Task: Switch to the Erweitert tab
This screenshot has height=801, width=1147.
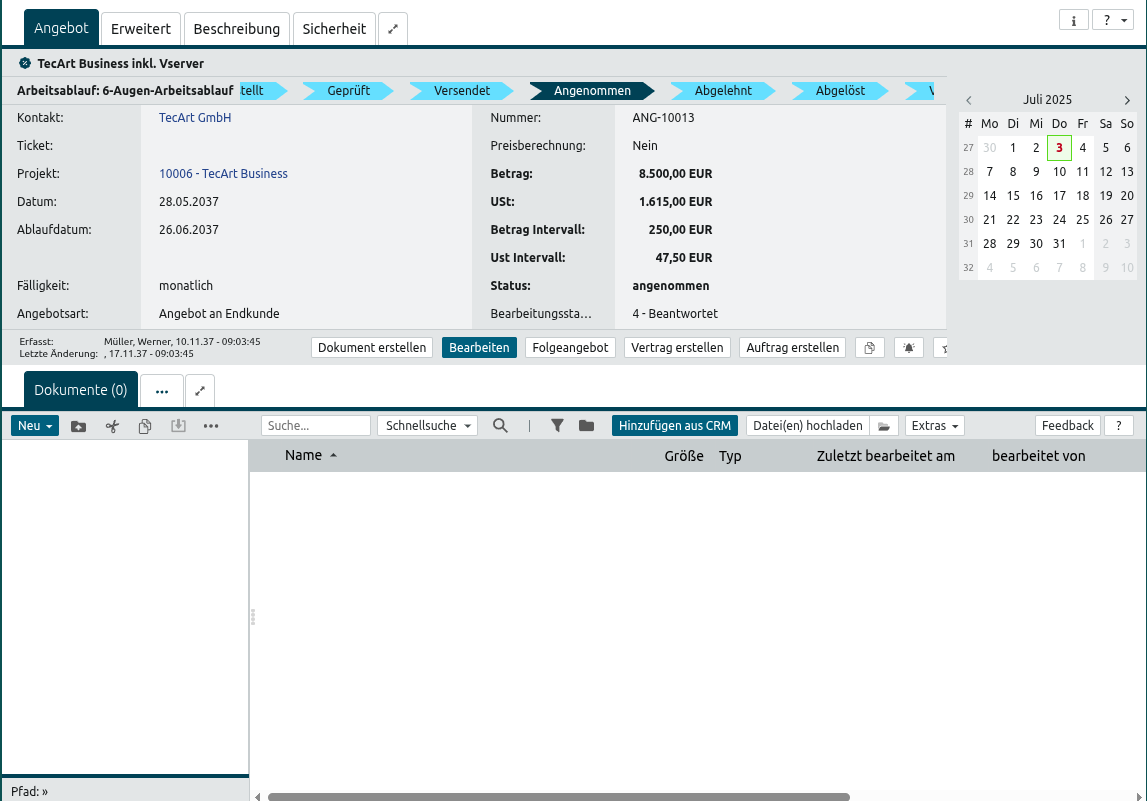Action: pos(141,29)
